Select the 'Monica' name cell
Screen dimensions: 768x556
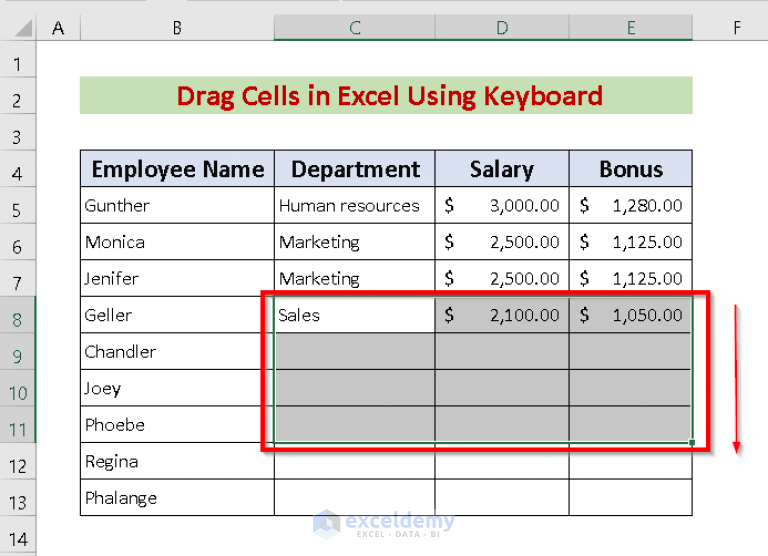pyautogui.click(x=177, y=242)
